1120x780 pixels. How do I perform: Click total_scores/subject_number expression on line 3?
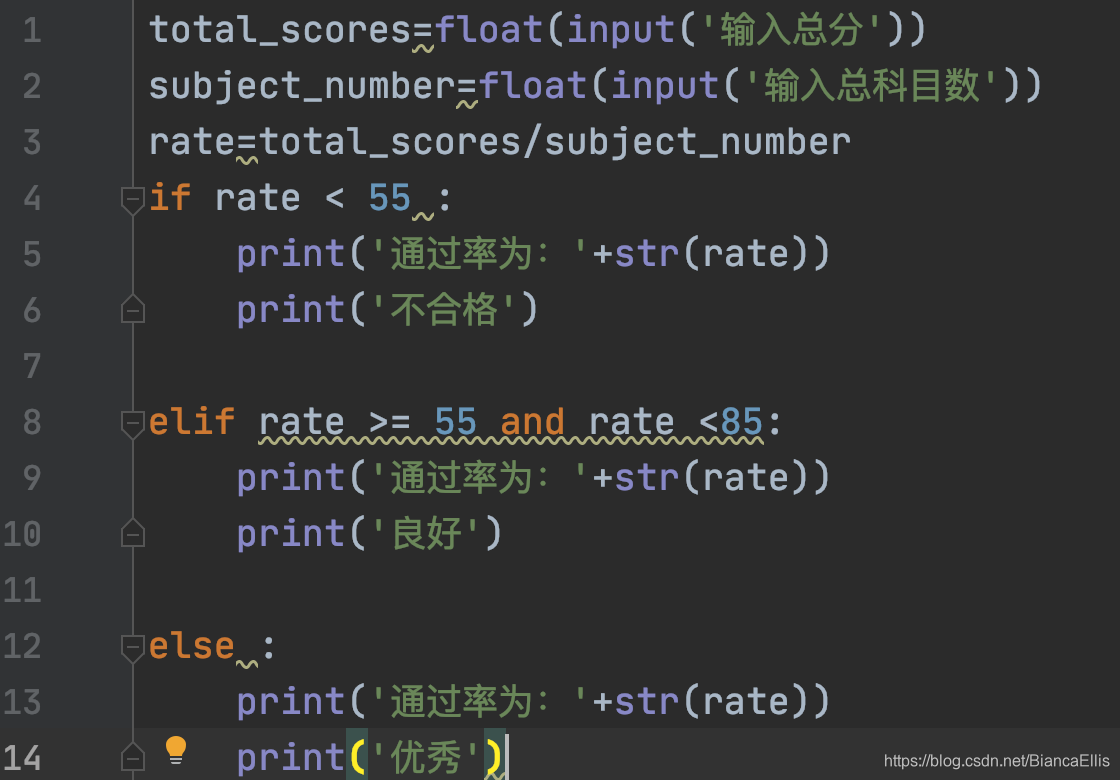pyautogui.click(x=555, y=143)
